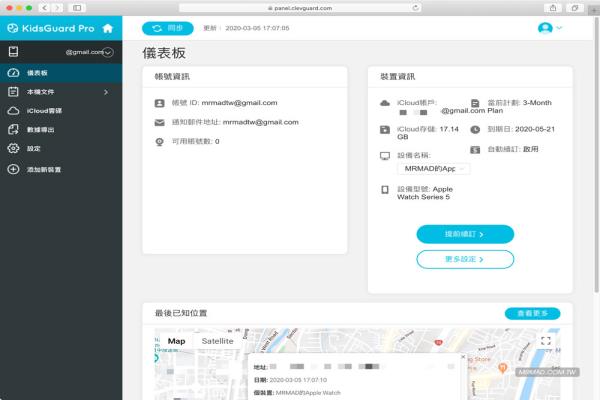This screenshot has width=600, height=400.
Task: Click the Safari reload page icon
Action: (x=415, y=8)
